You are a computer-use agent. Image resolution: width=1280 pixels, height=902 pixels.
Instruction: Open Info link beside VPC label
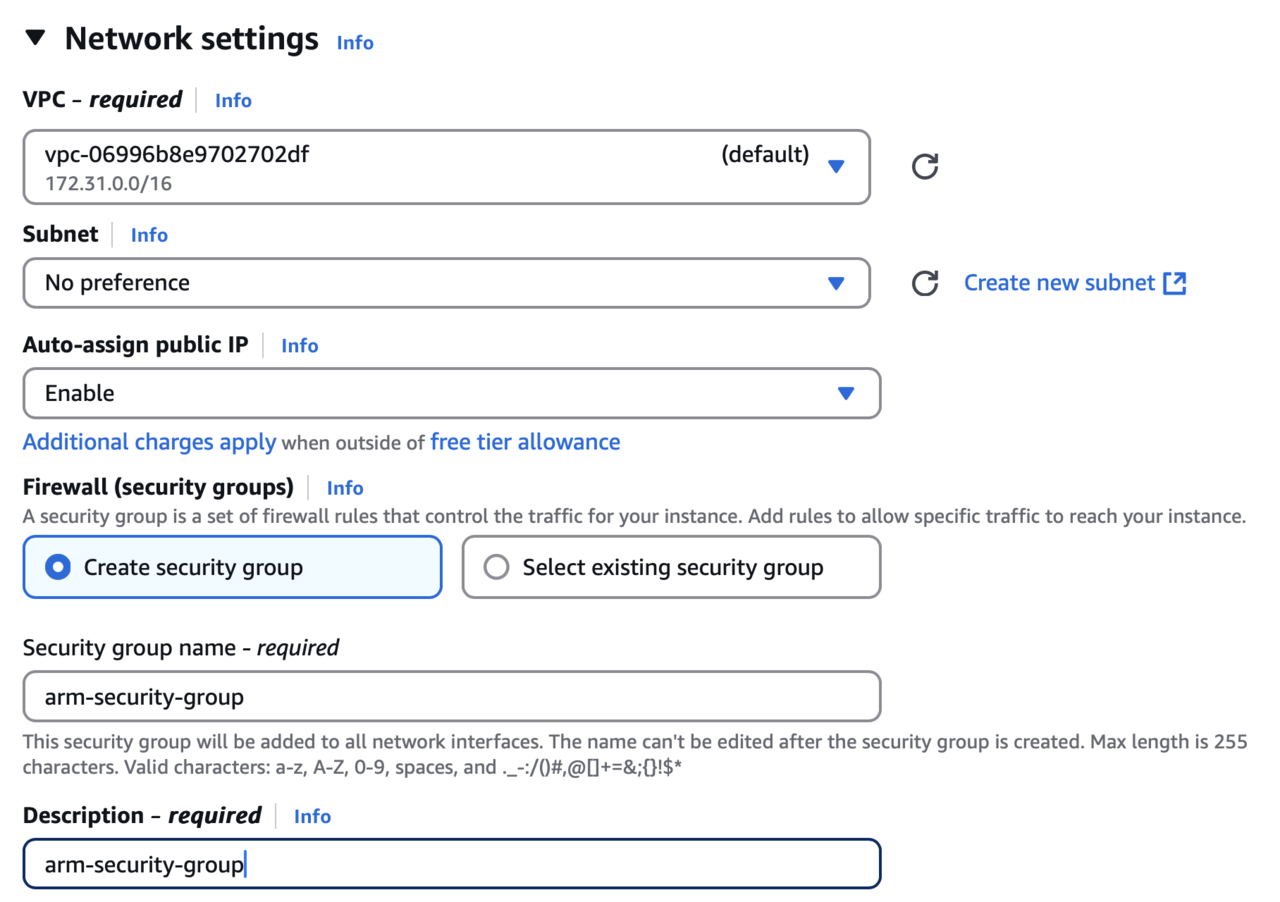[233, 100]
